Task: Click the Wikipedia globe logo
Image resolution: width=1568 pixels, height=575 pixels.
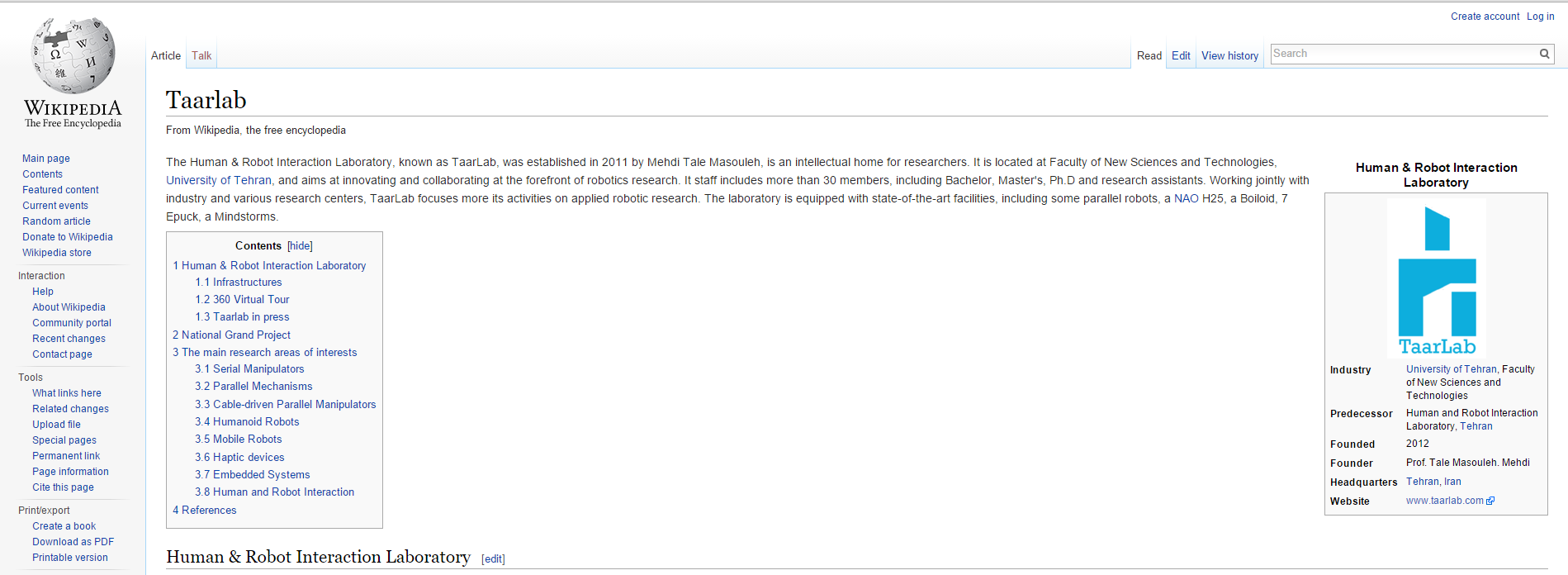Action: pyautogui.click(x=73, y=73)
